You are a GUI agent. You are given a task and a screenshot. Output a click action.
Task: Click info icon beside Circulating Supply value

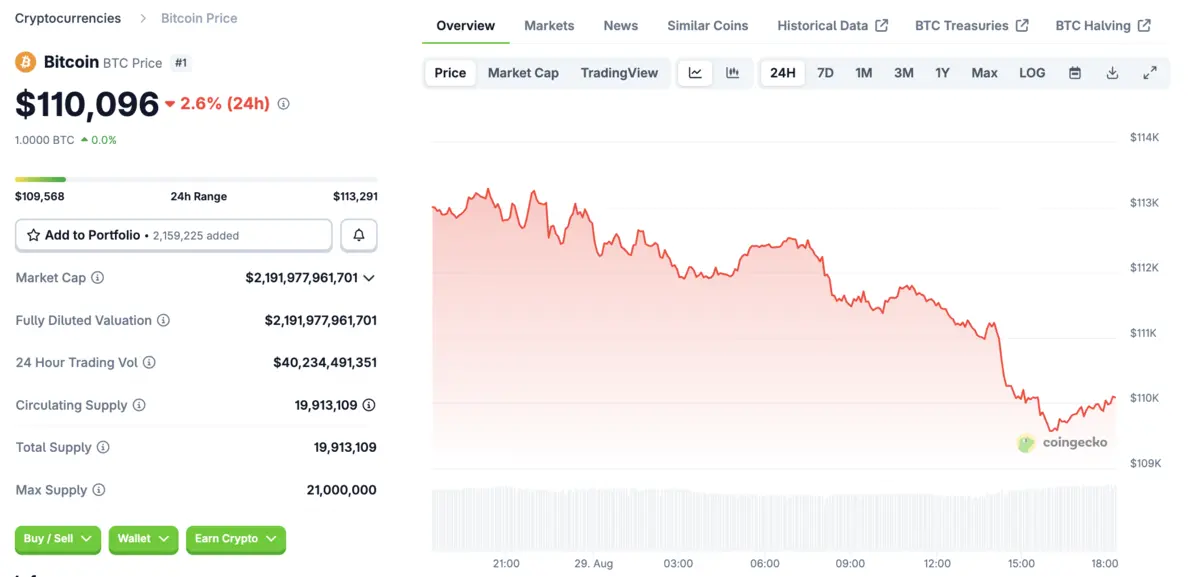click(369, 405)
